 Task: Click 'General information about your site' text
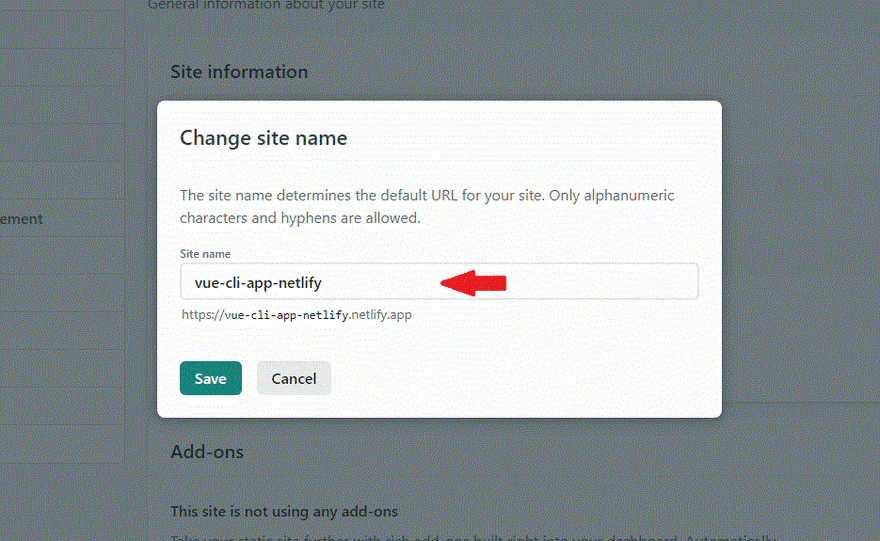tap(266, 5)
